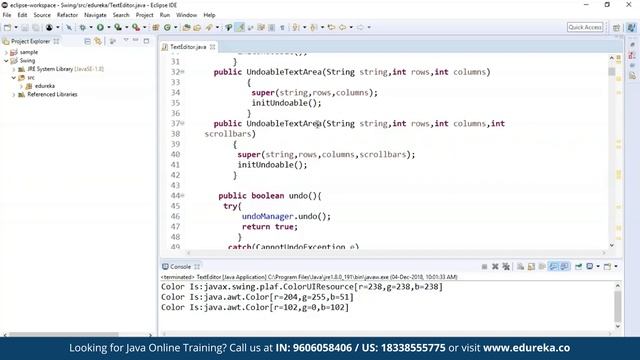
Task: Open the Run menu
Action: (164, 15)
